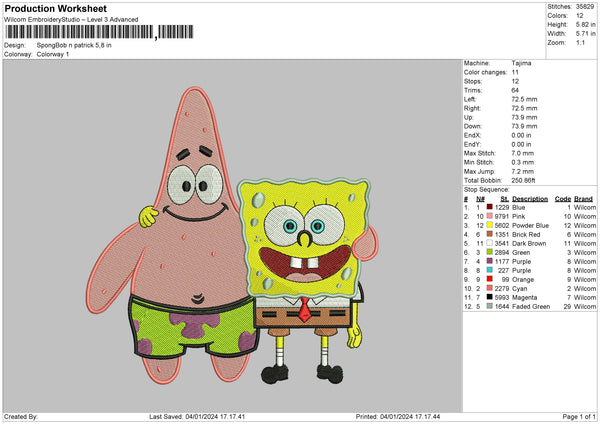This screenshot has height=424, width=600.
Task: Click 'Printed: 04/01/2024 17.17.44' footer text
Action: [398, 416]
